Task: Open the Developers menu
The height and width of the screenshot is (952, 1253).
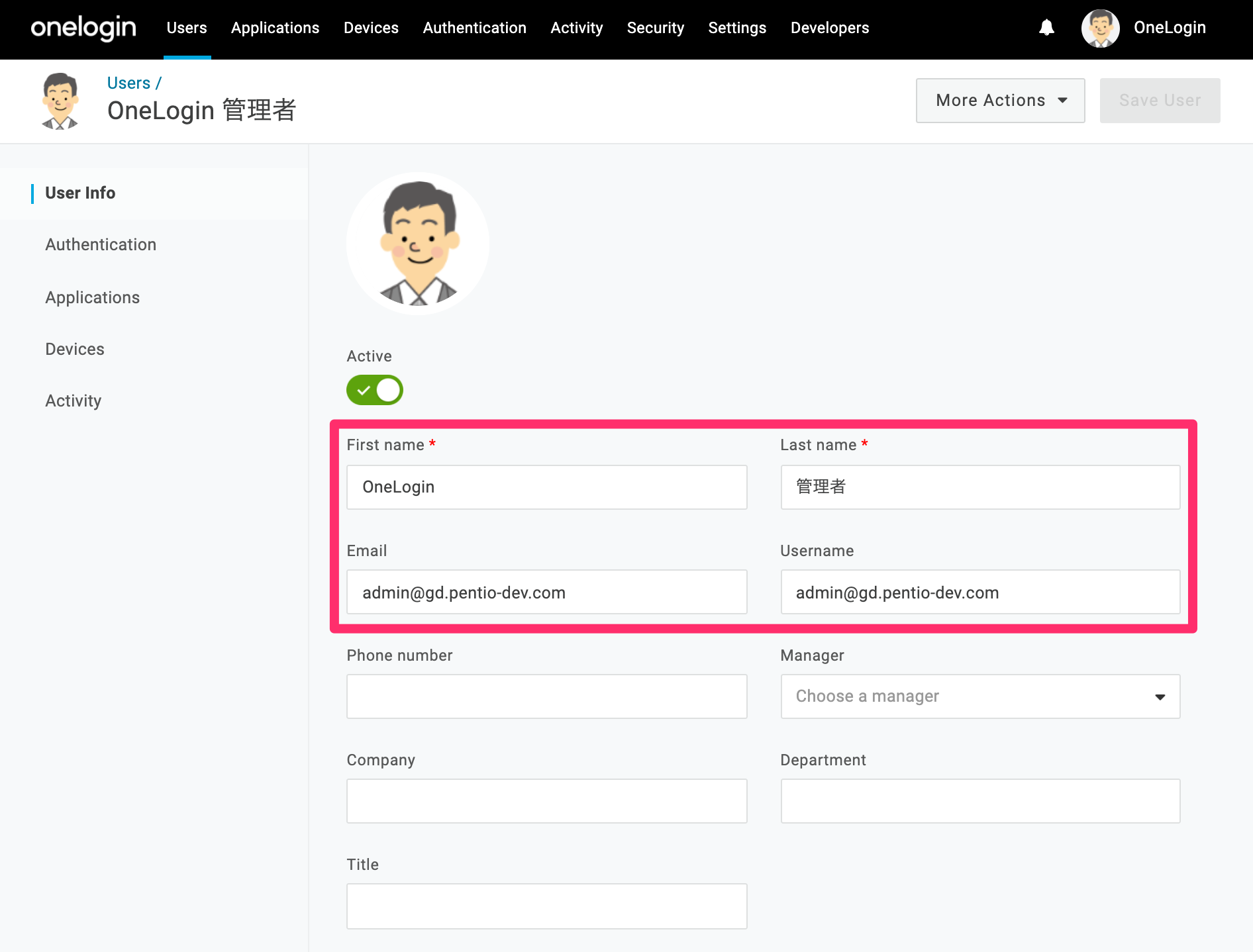Action: pos(830,28)
